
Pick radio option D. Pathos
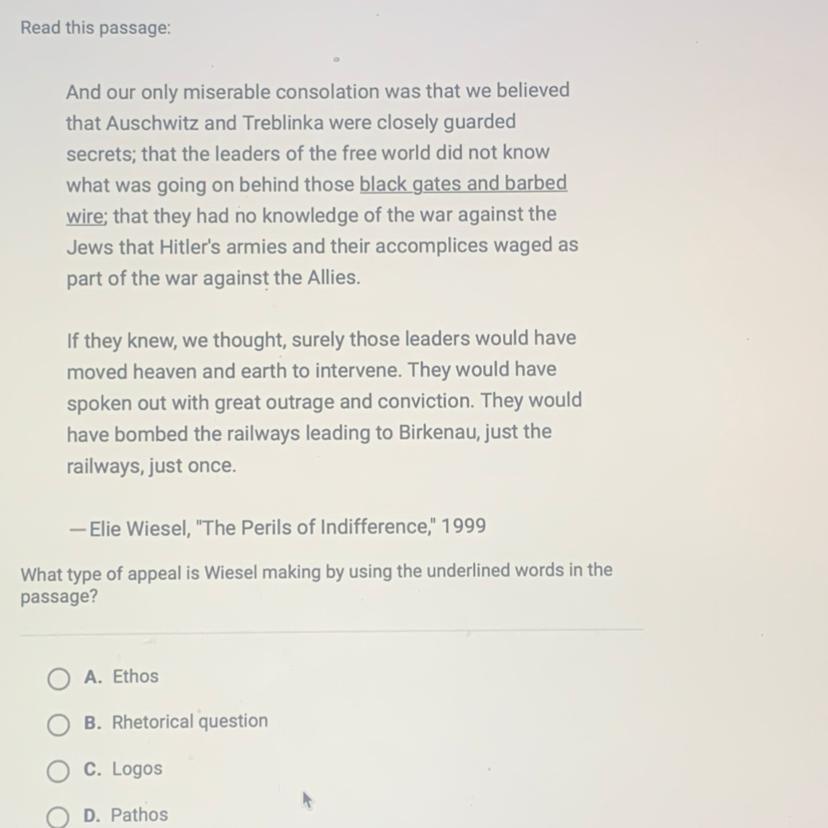57,816
